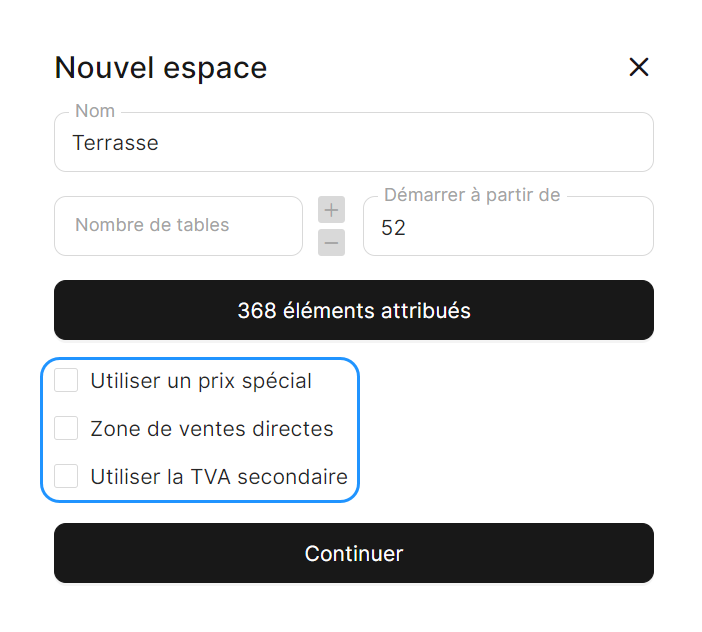Close the Nouvel espace dialog
Image resolution: width=702 pixels, height=632 pixels.
(x=638, y=67)
